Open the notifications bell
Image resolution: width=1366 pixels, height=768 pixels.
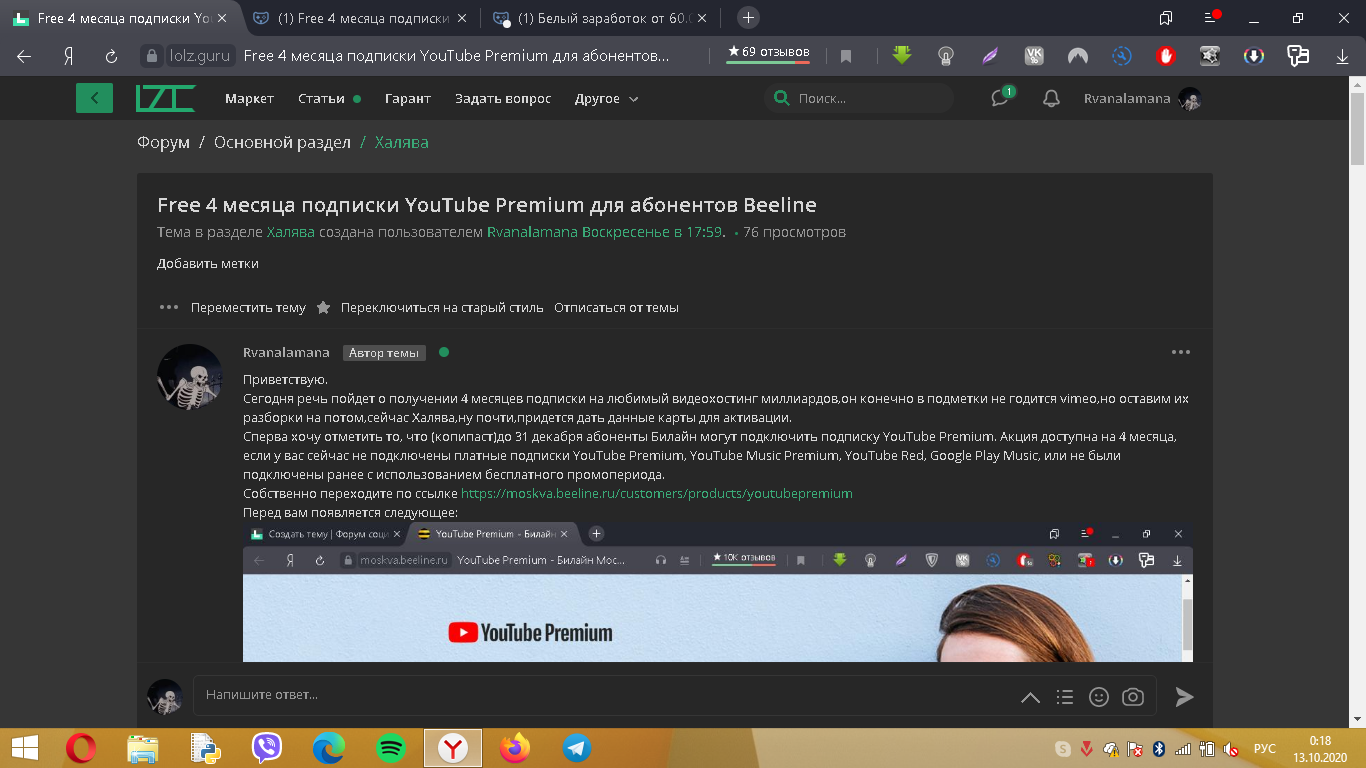[1051, 98]
